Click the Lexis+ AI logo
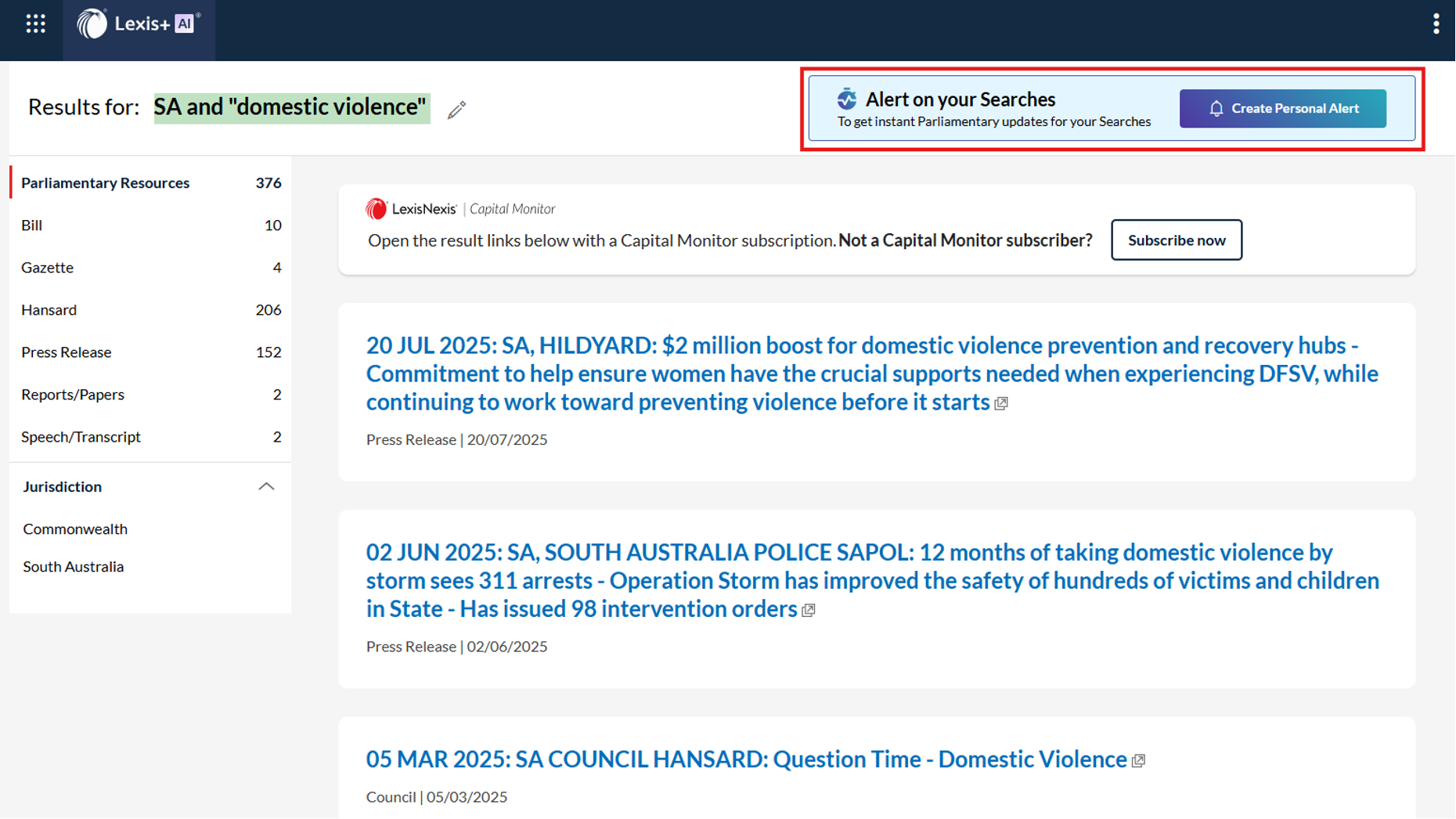Image resolution: width=1456 pixels, height=819 pixels. click(x=139, y=24)
